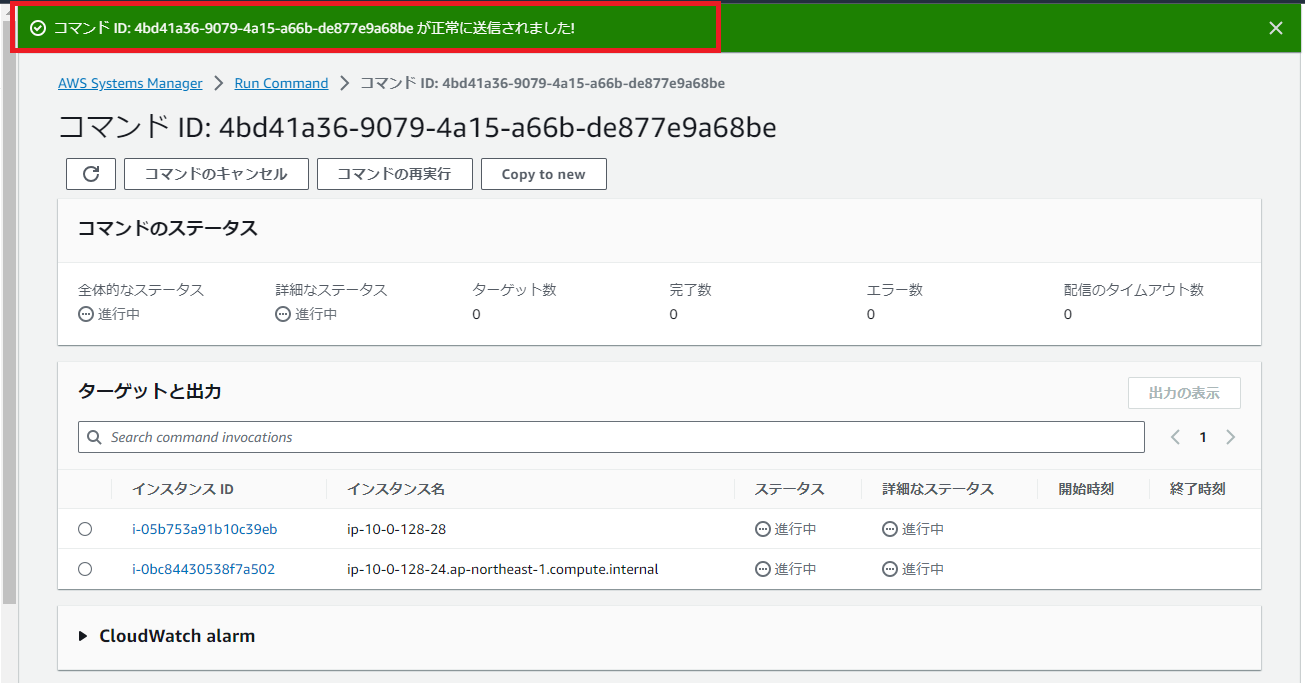The image size is (1305, 683).
Task: Click in-progress icon under 全体的なステータス
Action: click(86, 314)
